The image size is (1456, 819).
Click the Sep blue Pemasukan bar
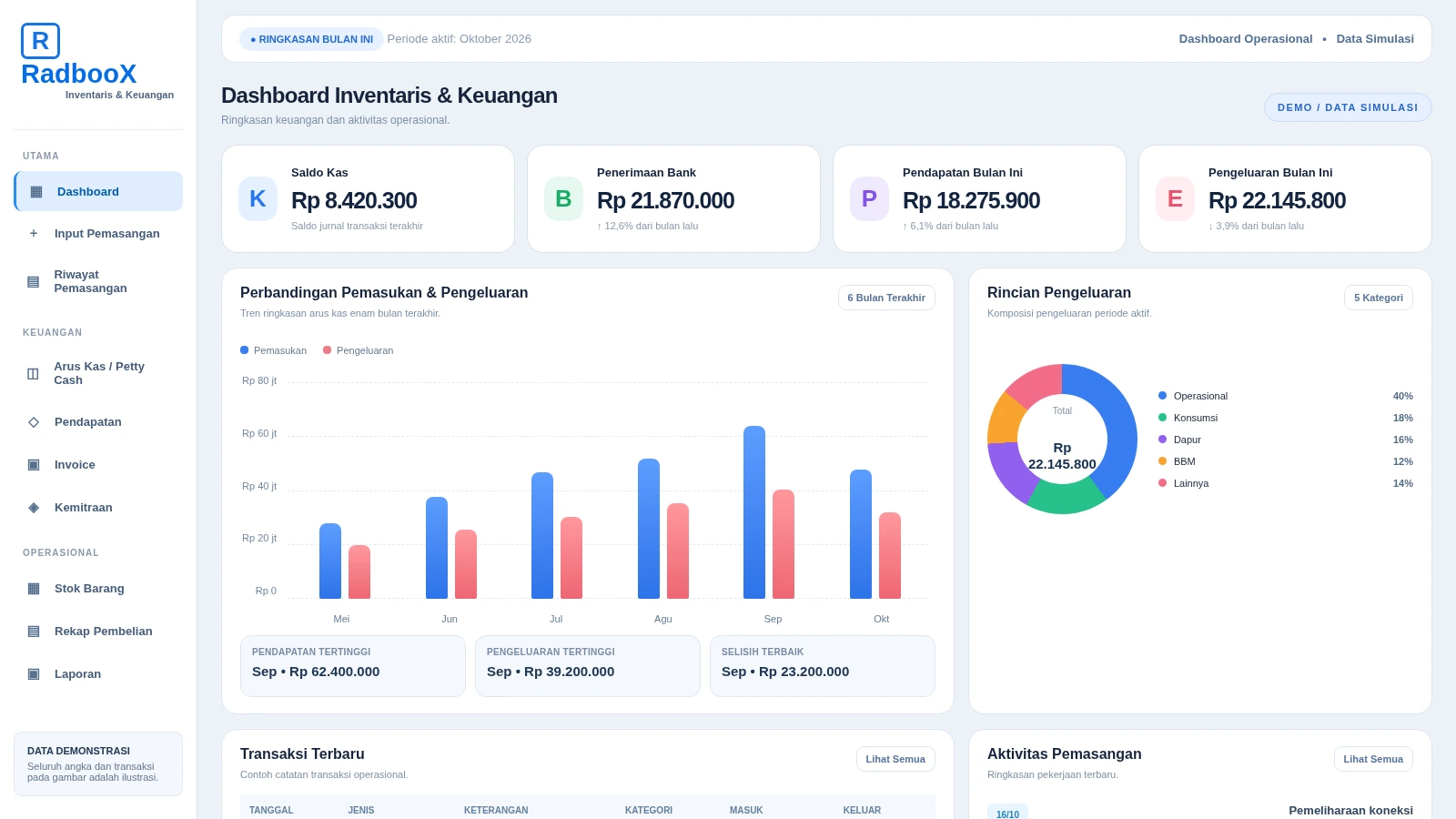754,512
